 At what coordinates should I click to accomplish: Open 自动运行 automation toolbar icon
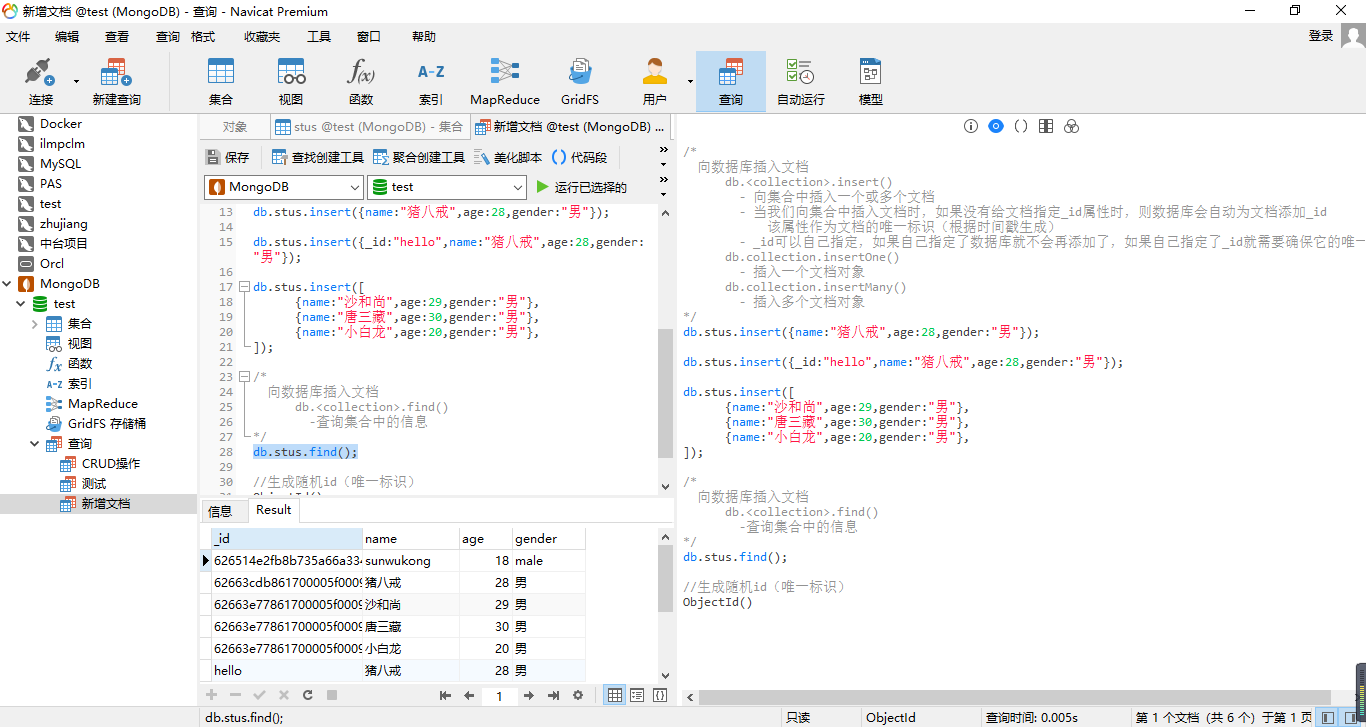(801, 81)
